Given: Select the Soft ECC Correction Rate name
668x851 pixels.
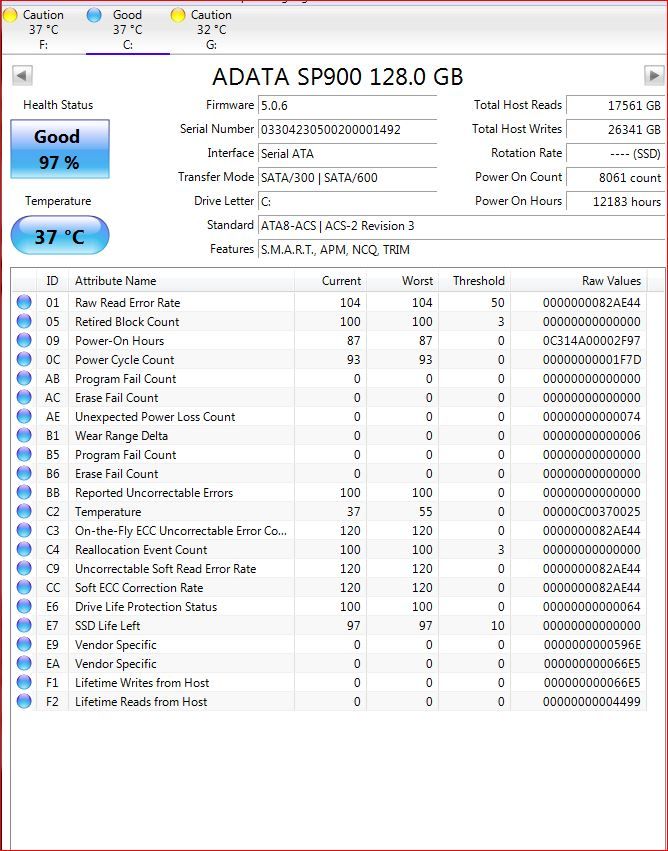Looking at the screenshot, I should (139, 588).
